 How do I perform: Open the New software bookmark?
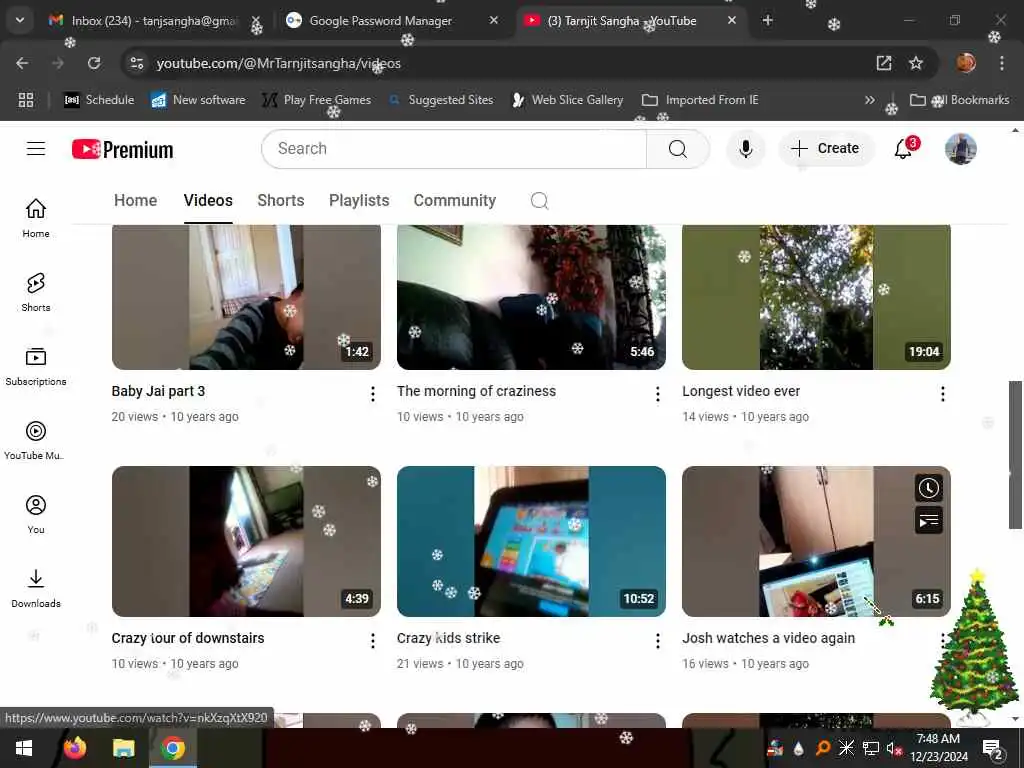click(x=199, y=100)
